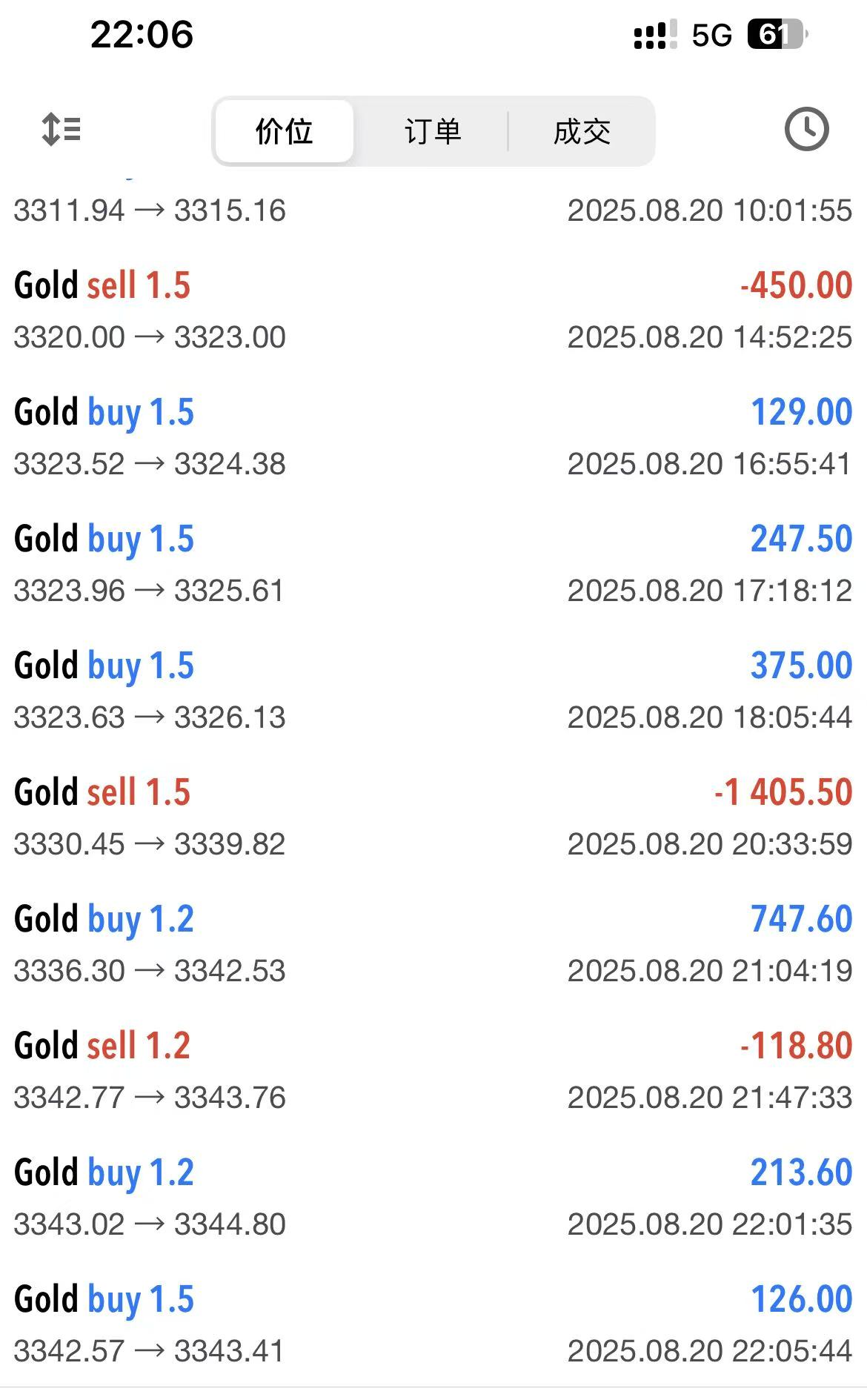Open the losing trade of -1 405.50
The image size is (867, 1400).
pyautogui.click(x=433, y=817)
